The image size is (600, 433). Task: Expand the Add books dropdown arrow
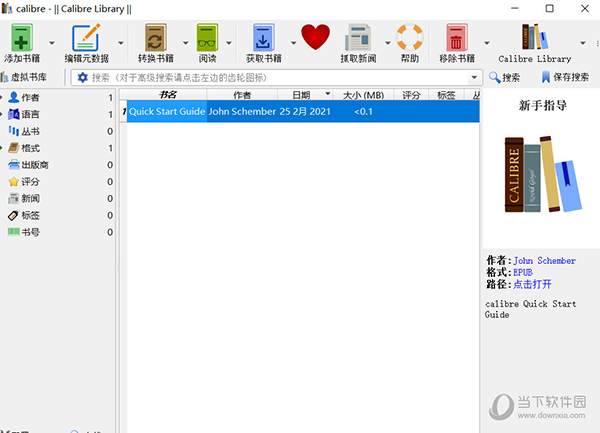[52, 43]
